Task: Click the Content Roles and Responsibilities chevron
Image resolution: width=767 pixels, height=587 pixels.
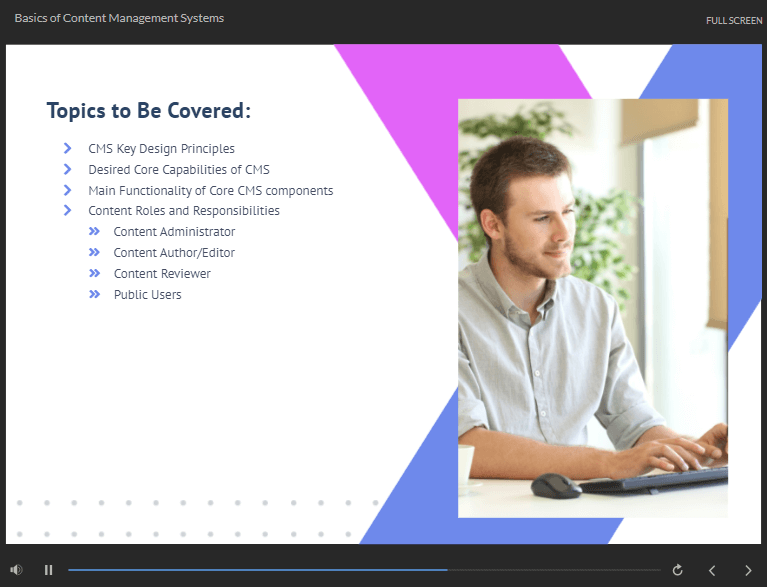Action: (68, 210)
